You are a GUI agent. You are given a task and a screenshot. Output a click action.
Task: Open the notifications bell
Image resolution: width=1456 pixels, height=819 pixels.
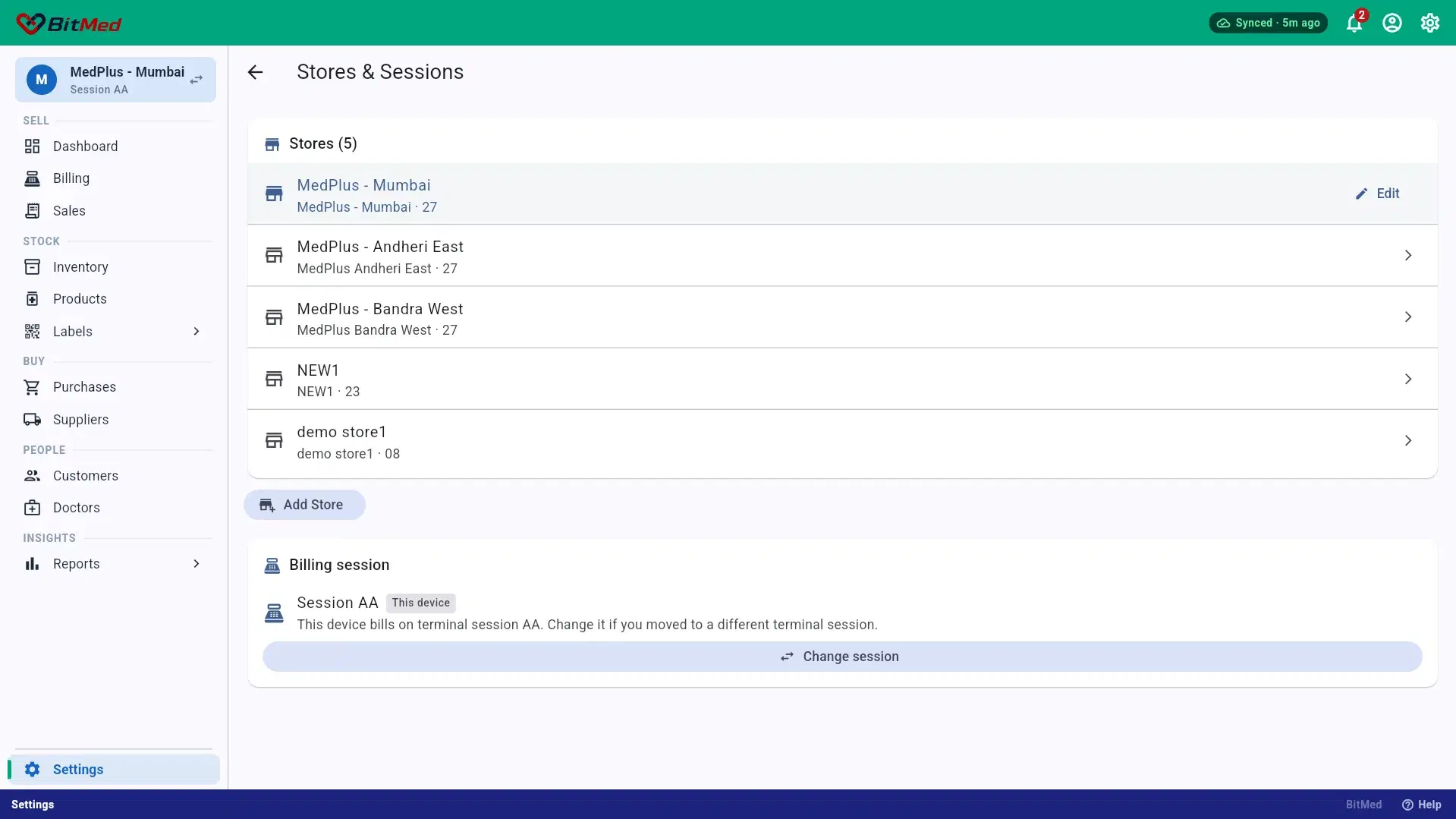pos(1354,23)
